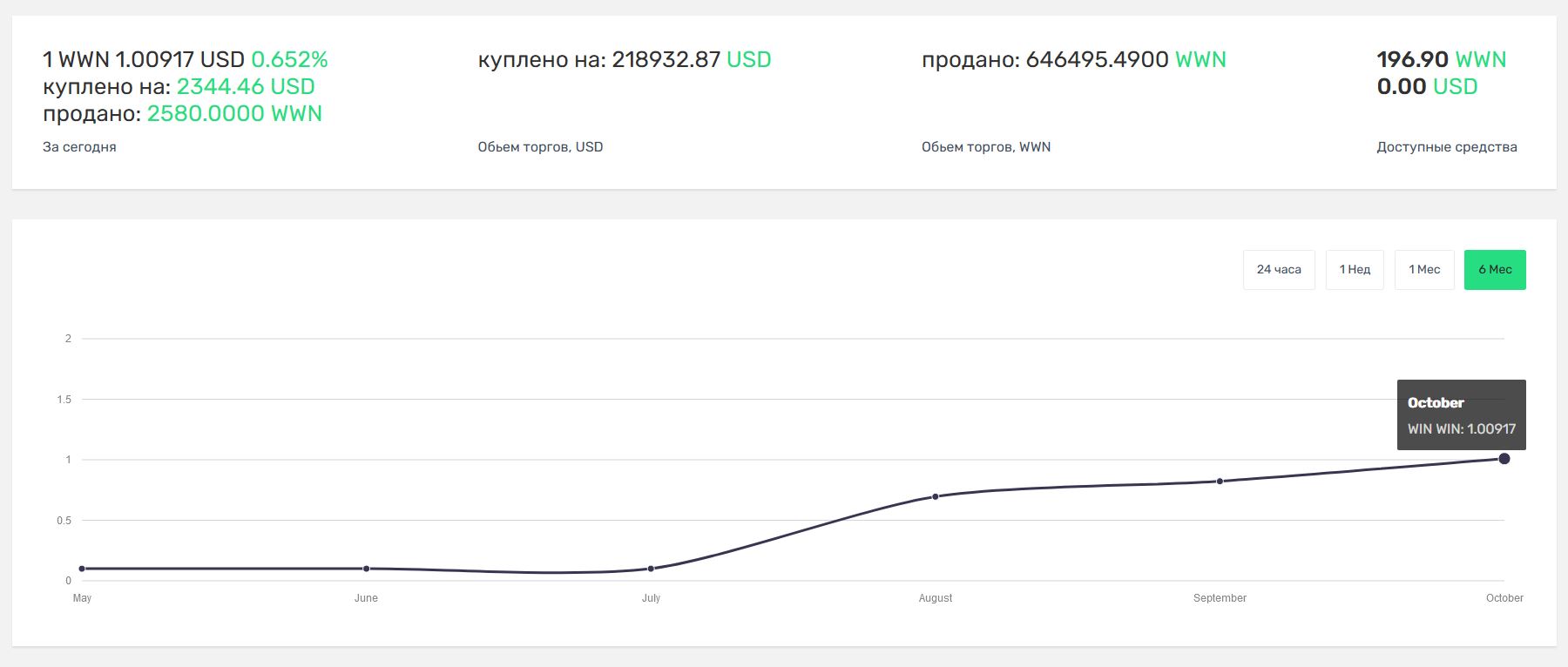Pick the August data point marker
The width and height of the screenshot is (1568, 667).
[x=936, y=496]
